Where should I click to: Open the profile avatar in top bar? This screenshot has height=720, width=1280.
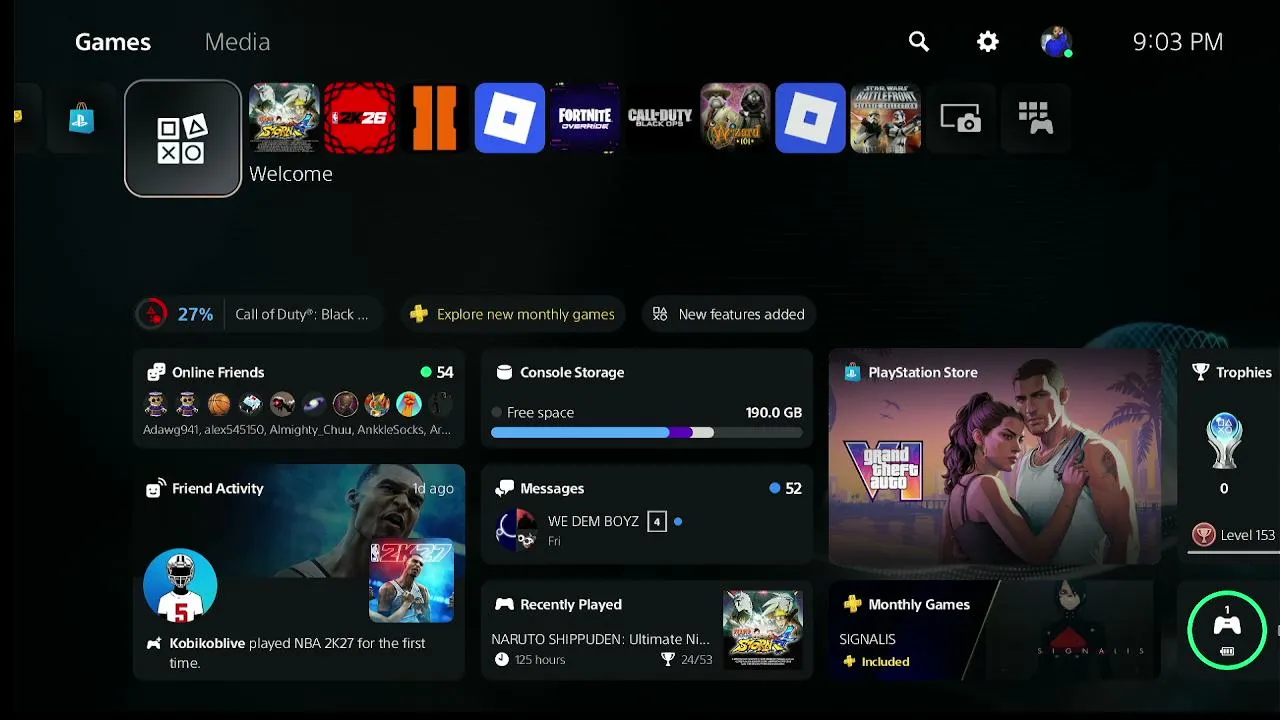click(1056, 42)
